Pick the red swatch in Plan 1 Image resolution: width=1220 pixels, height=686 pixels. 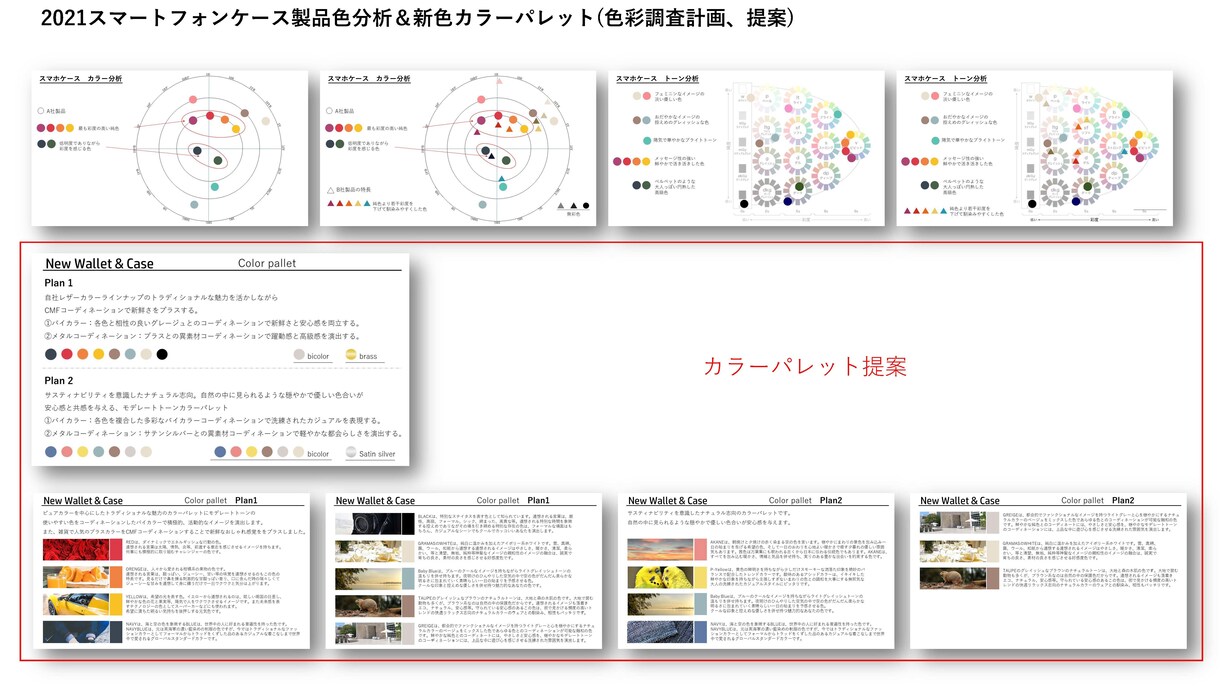(x=67, y=354)
